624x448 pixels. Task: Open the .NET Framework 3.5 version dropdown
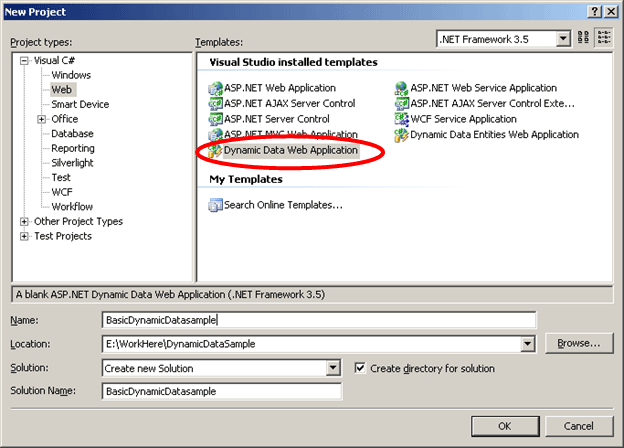click(563, 39)
